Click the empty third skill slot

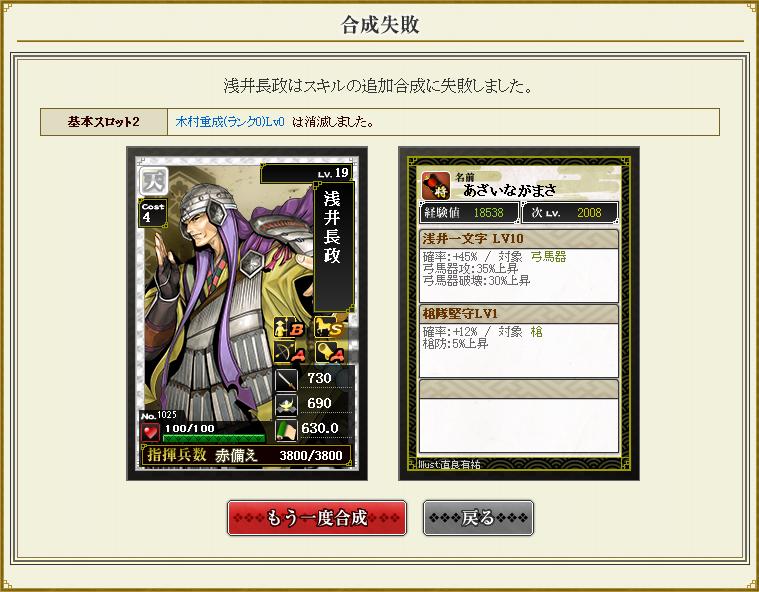[518, 416]
